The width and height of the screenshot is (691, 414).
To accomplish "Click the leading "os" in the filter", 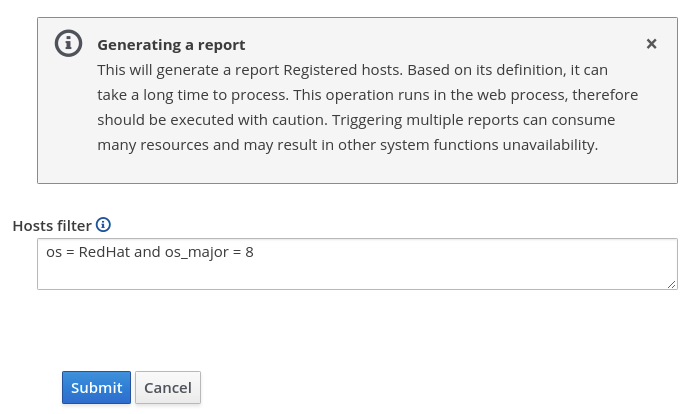I will tap(54, 252).
